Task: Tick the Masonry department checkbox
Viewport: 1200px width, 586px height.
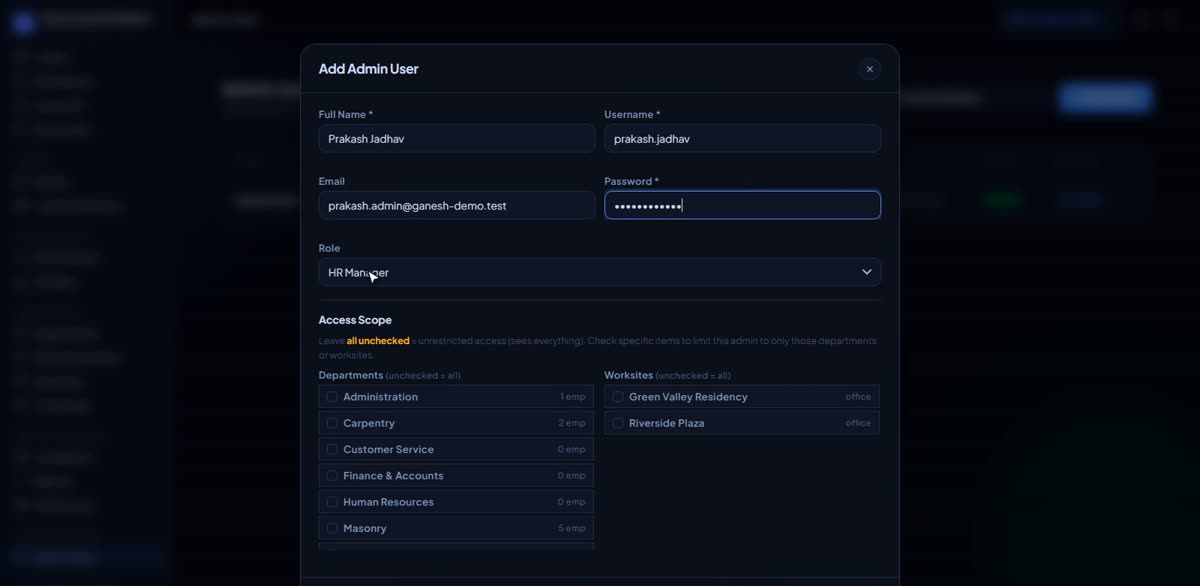Action: coord(332,528)
